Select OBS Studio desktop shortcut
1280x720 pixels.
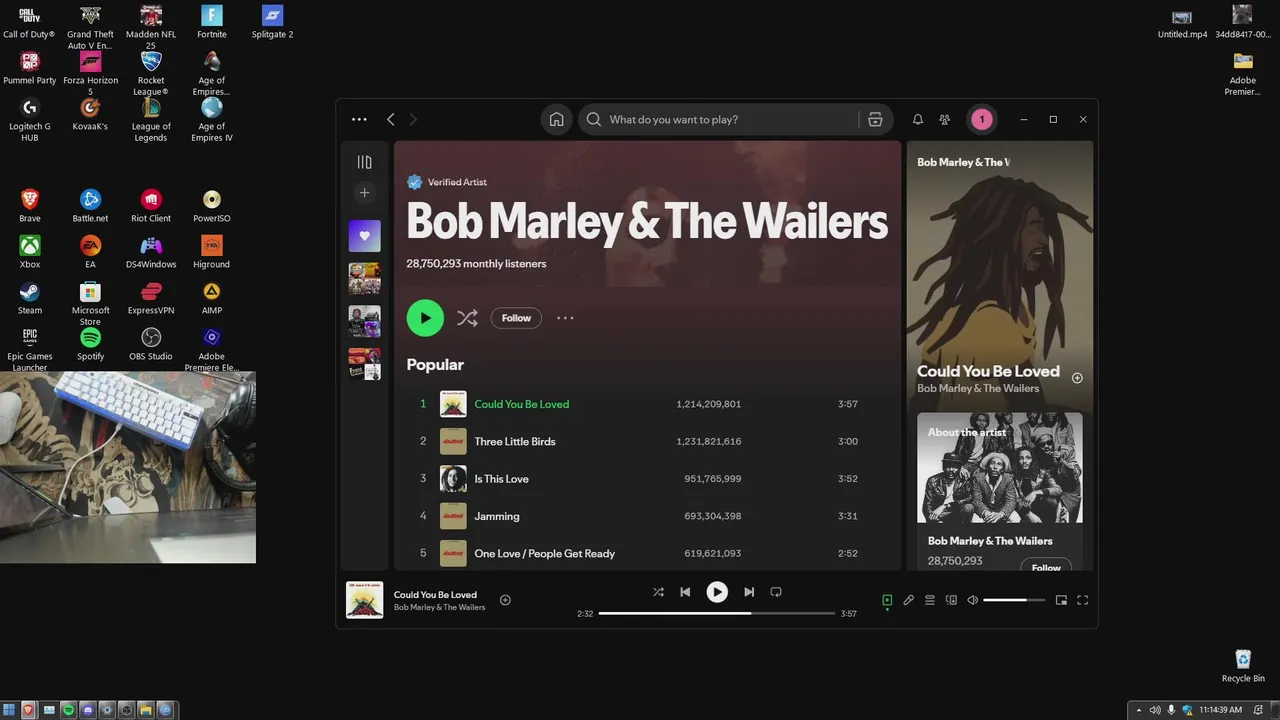[x=151, y=343]
